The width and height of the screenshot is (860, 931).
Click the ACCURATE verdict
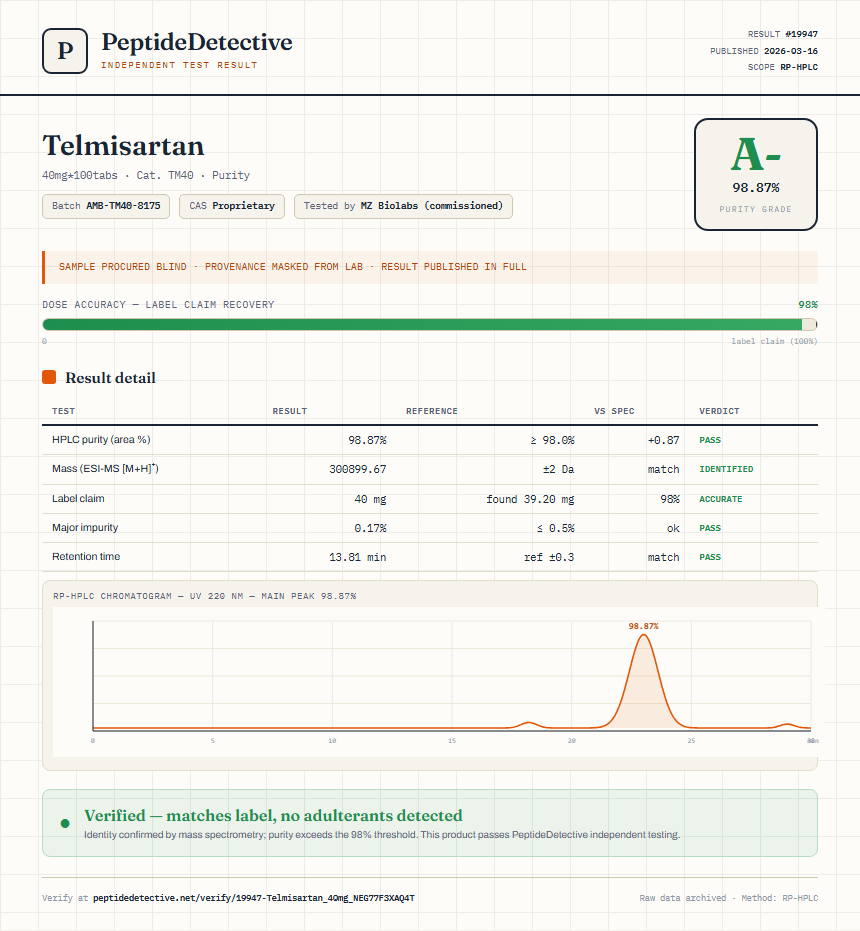click(x=720, y=499)
